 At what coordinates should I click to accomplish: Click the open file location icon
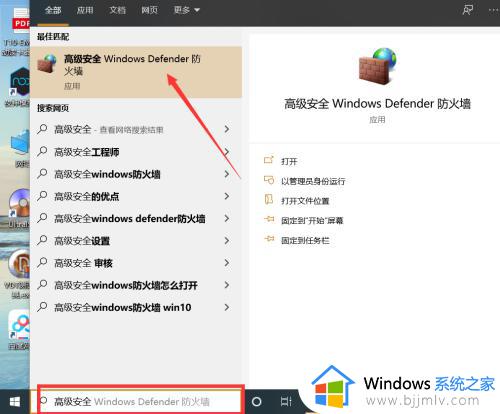(269, 200)
